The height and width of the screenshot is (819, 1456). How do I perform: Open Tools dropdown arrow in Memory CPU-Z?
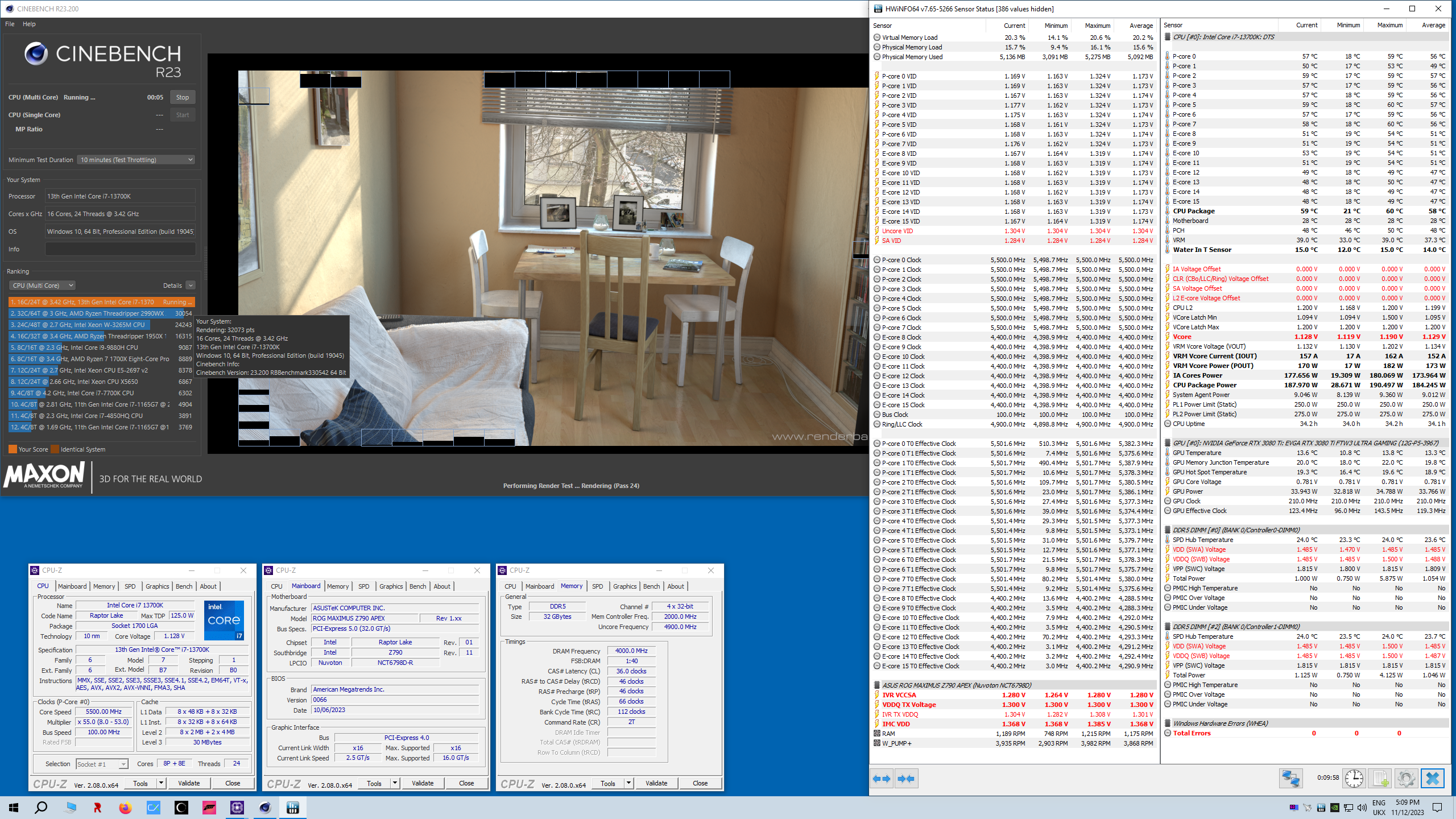click(x=629, y=783)
